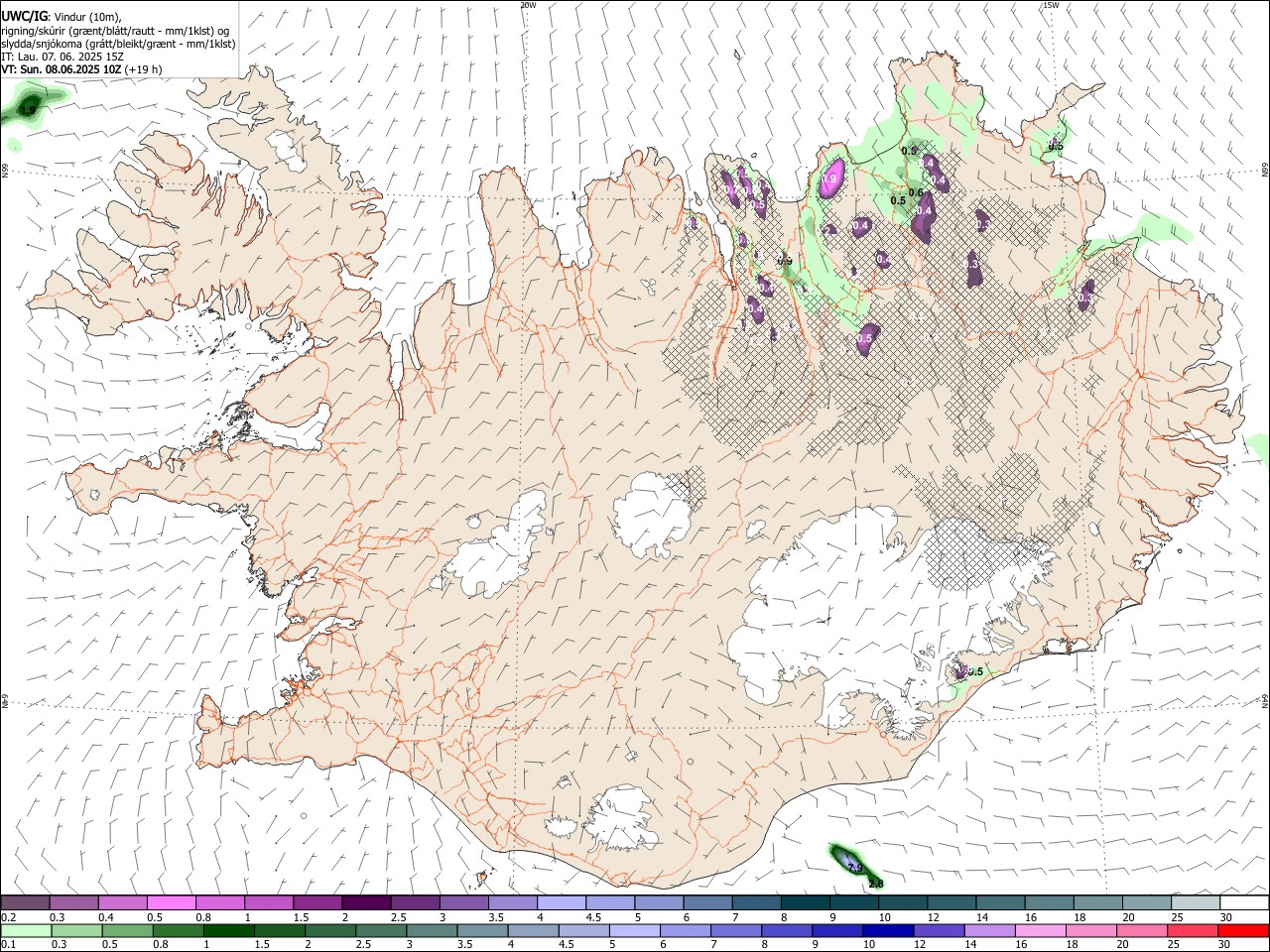Click the bright pink 0.5 snowfall legend swatch
This screenshot has height=952, width=1270.
coord(172,902)
